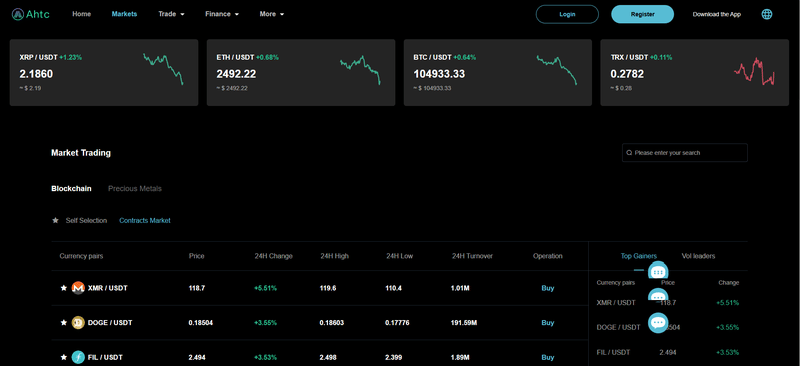Expand the Finance dropdown menu
Viewport: 800px width, 366px height.
pos(222,14)
